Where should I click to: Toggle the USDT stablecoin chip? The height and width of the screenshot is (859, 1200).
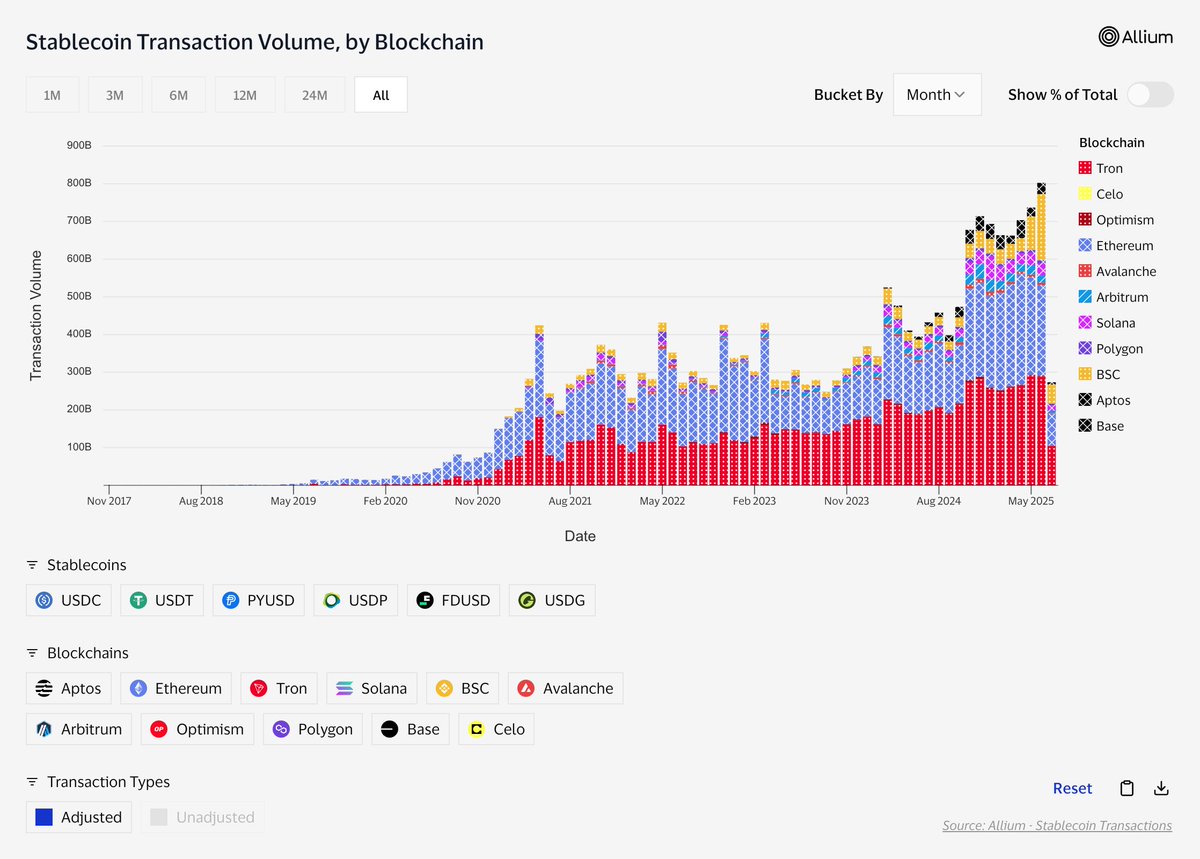click(163, 600)
